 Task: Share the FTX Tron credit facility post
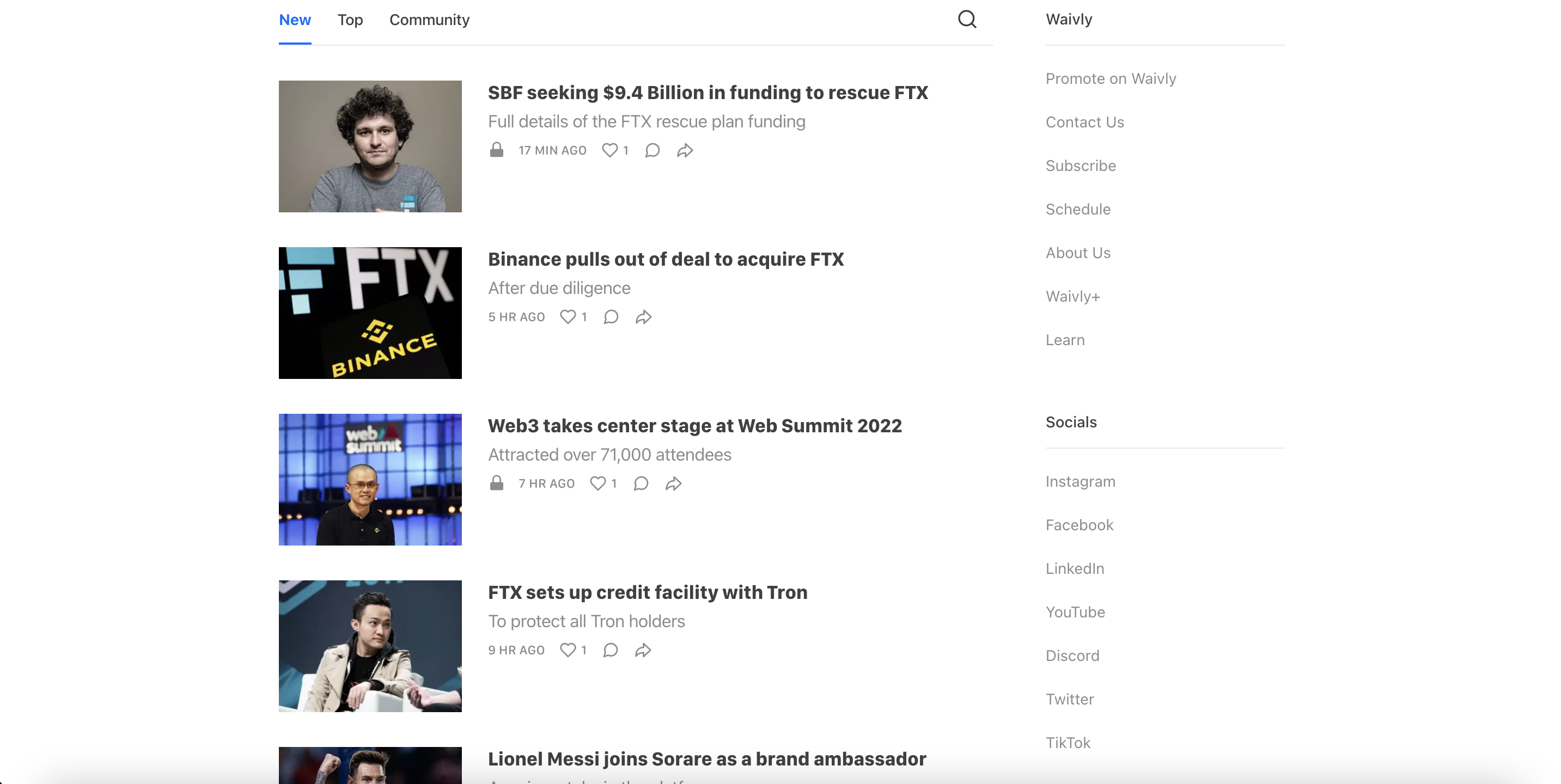click(643, 650)
